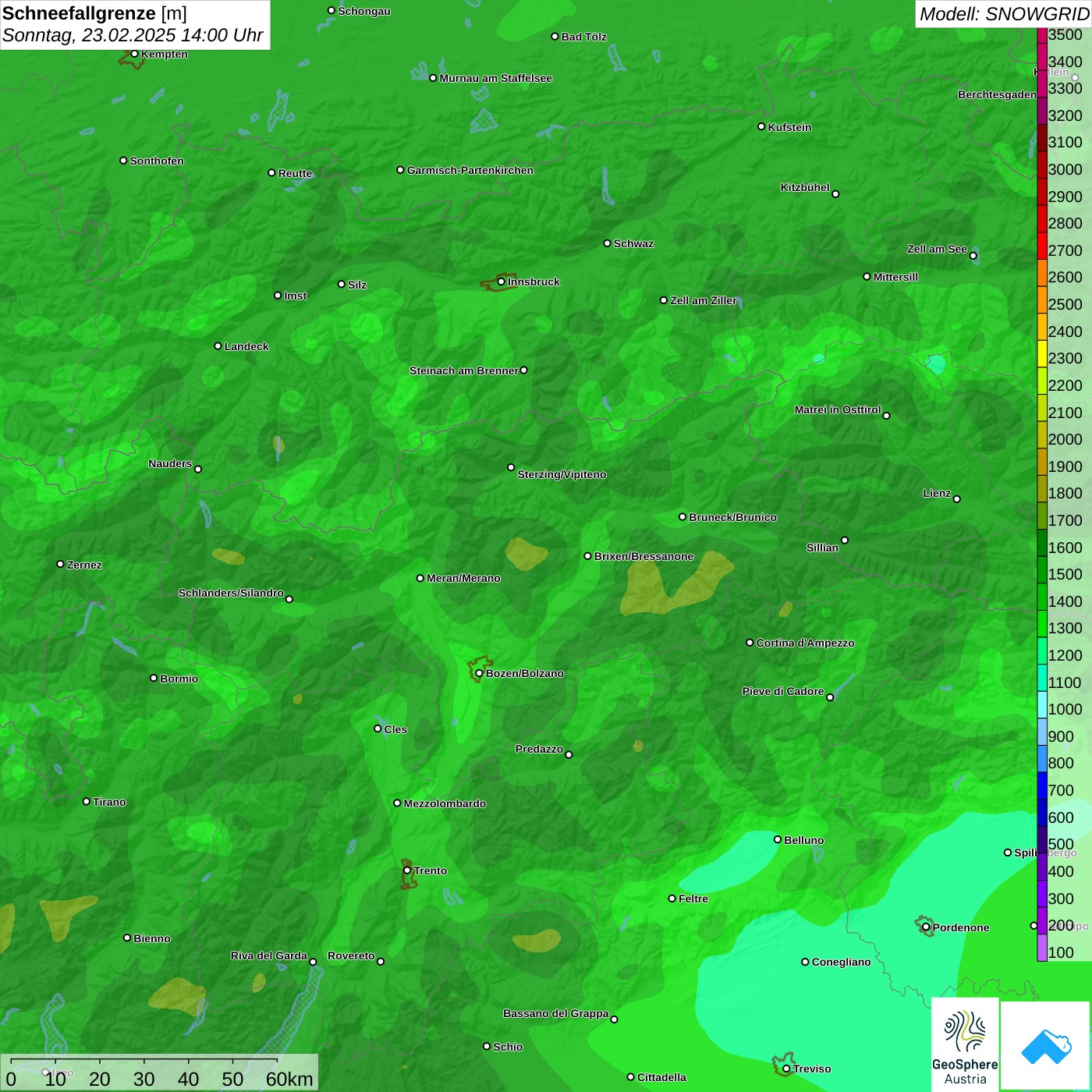This screenshot has height=1092, width=1092.
Task: Click the Reutte label
Action: tap(295, 173)
